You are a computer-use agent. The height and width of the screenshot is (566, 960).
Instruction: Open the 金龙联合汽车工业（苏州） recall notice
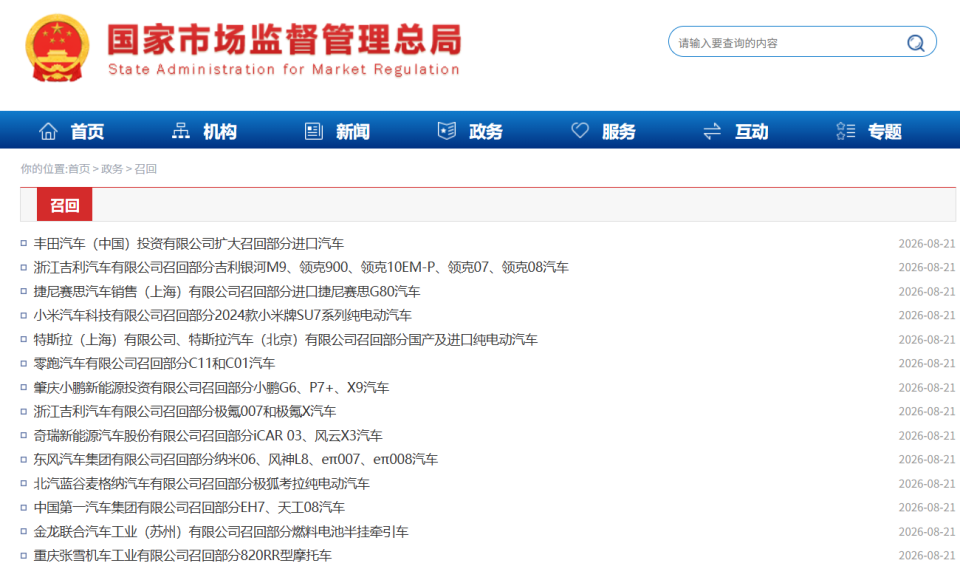[x=220, y=532]
